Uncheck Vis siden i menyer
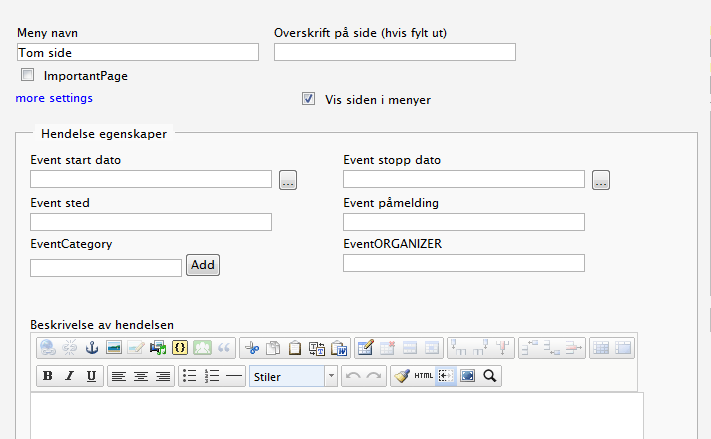This screenshot has height=439, width=711. [309, 99]
